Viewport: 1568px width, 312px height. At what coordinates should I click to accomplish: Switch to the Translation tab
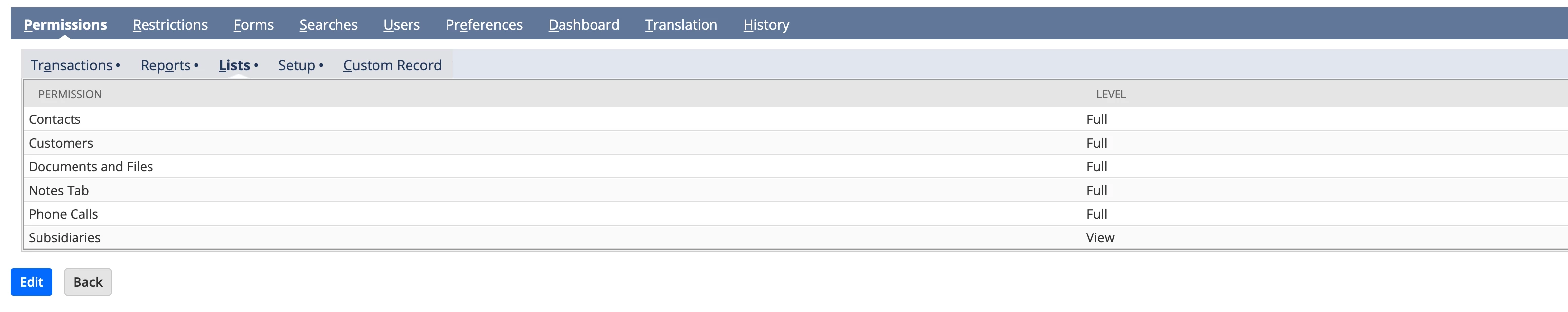tap(680, 24)
